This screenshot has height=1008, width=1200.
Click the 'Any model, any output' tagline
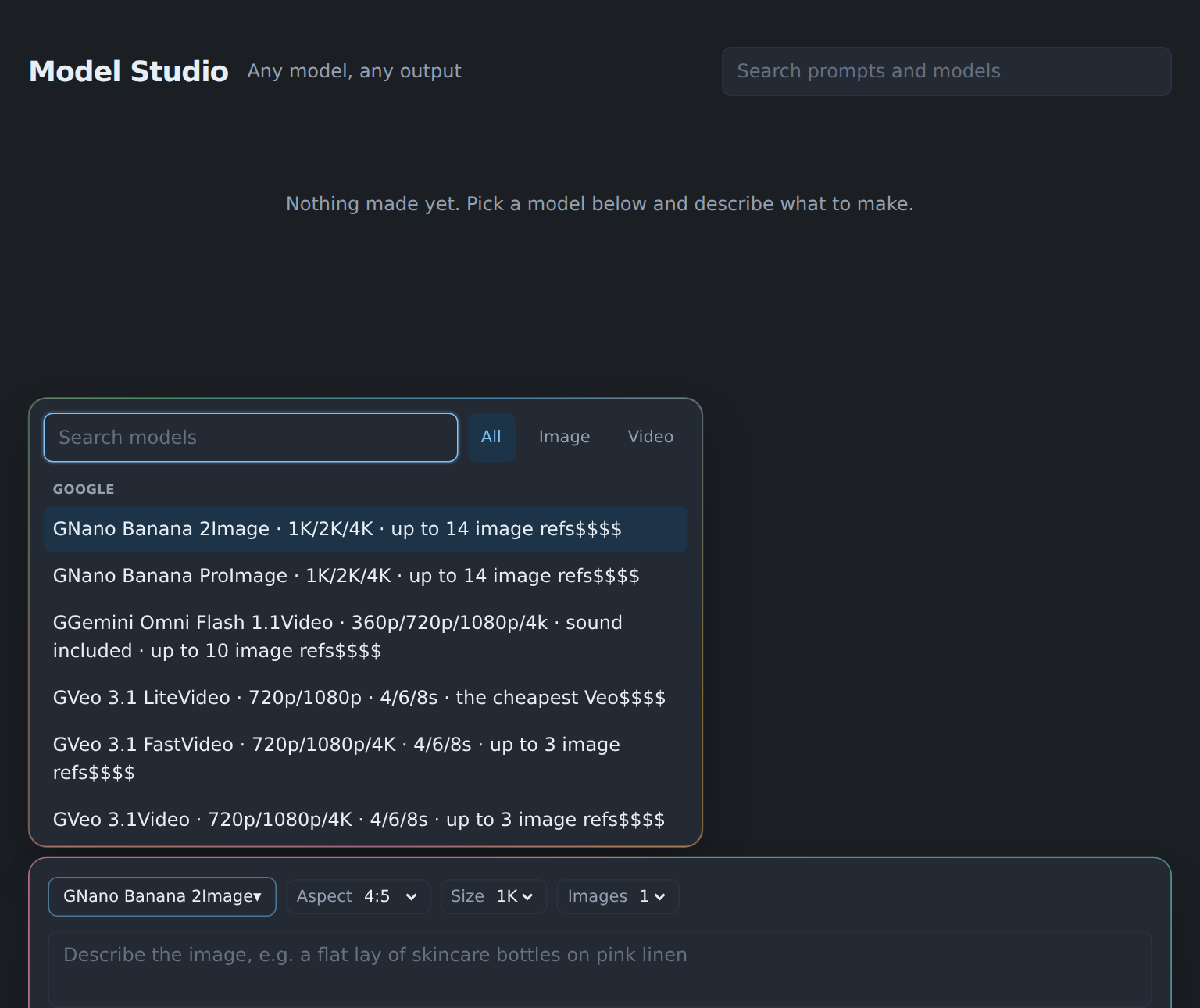(354, 71)
